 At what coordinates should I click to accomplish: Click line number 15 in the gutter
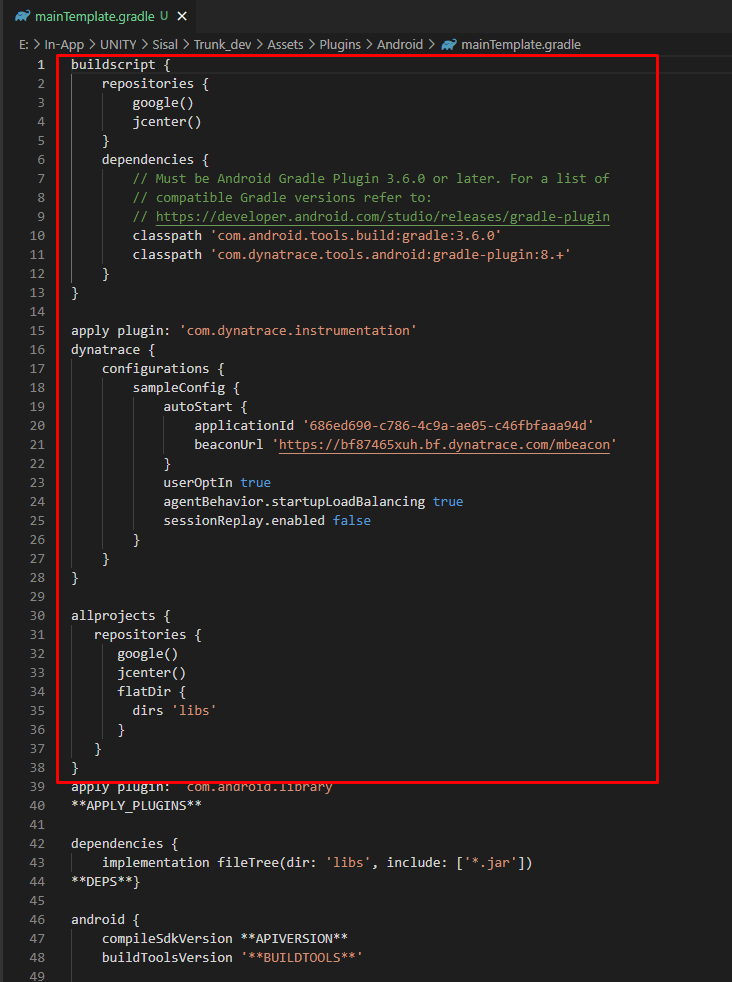tap(38, 330)
